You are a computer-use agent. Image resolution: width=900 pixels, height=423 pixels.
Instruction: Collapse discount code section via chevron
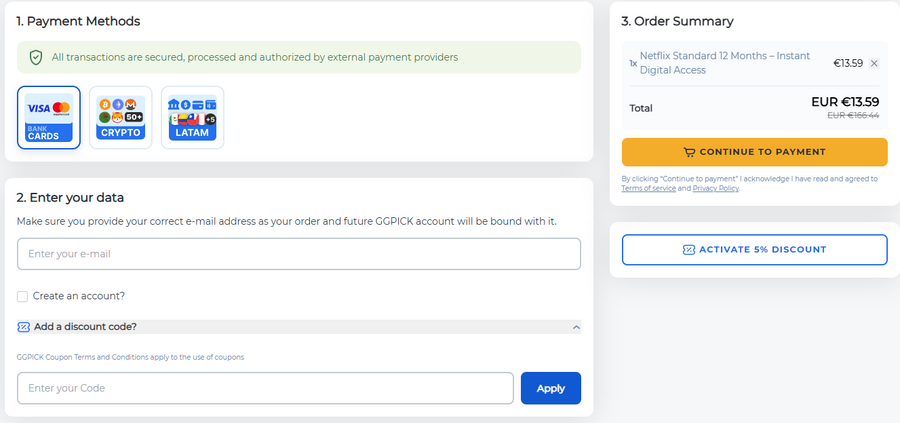point(575,327)
